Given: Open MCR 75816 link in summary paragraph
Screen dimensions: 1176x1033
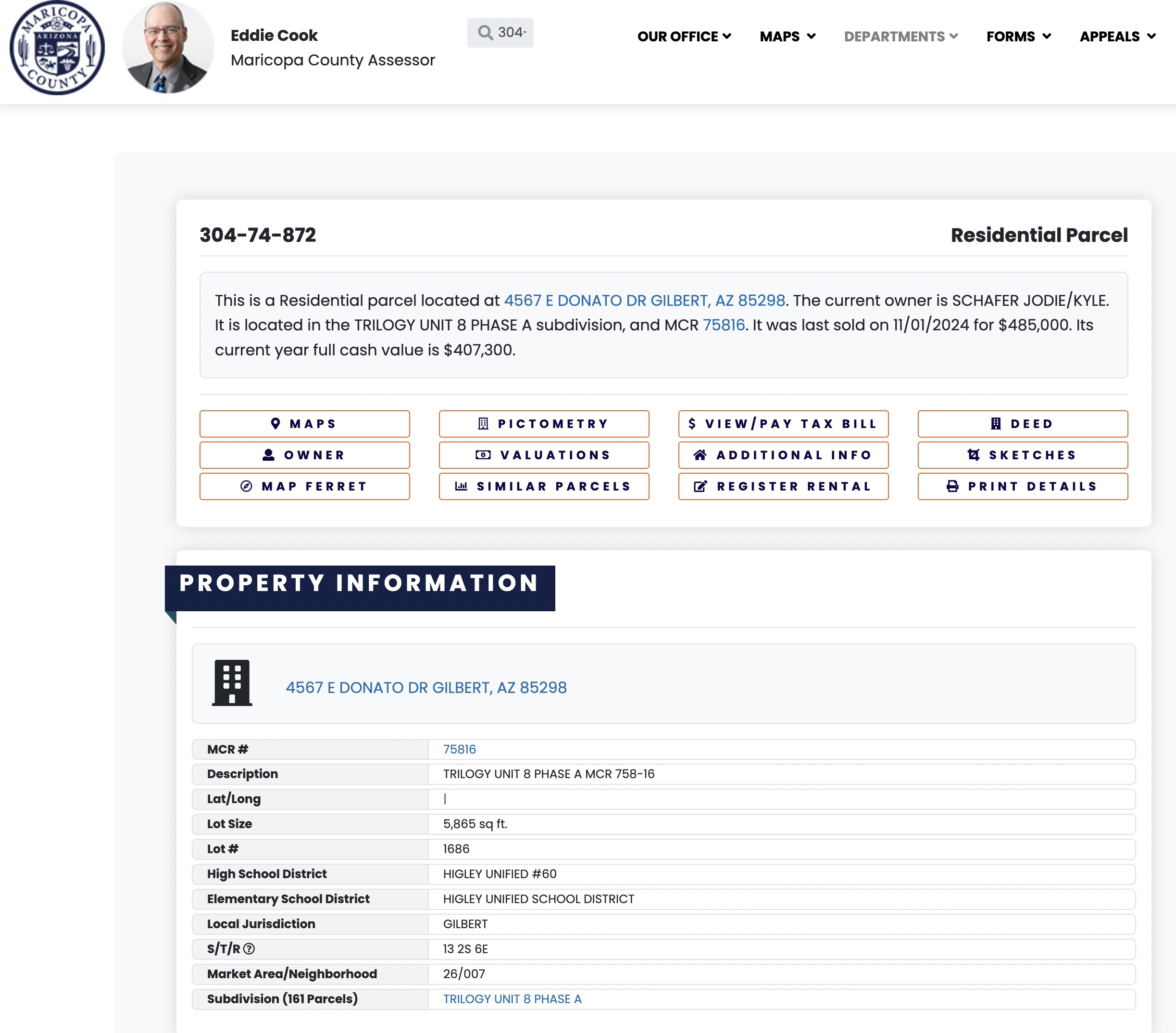Looking at the screenshot, I should [723, 325].
